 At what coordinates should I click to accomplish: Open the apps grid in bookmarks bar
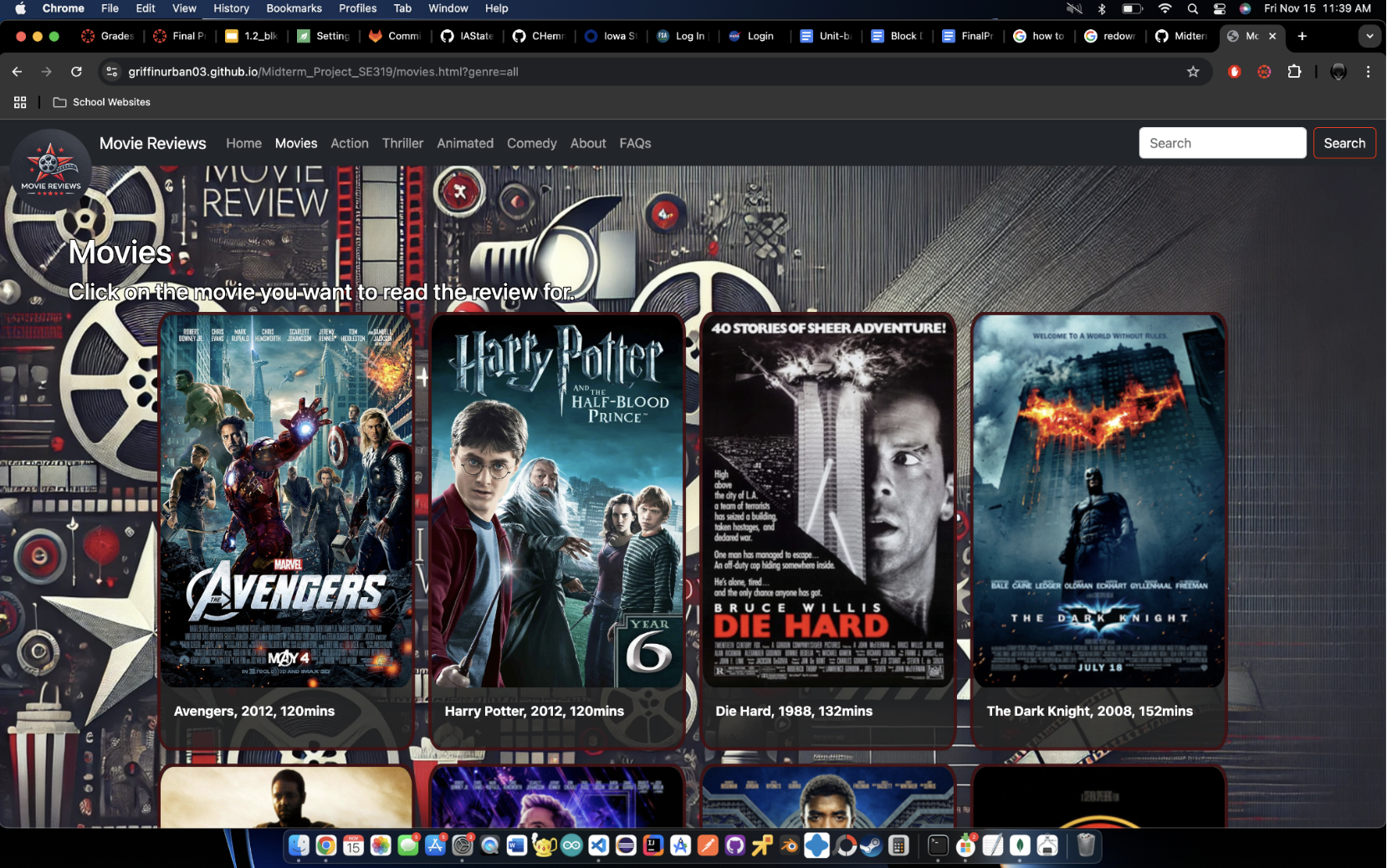pyautogui.click(x=20, y=102)
